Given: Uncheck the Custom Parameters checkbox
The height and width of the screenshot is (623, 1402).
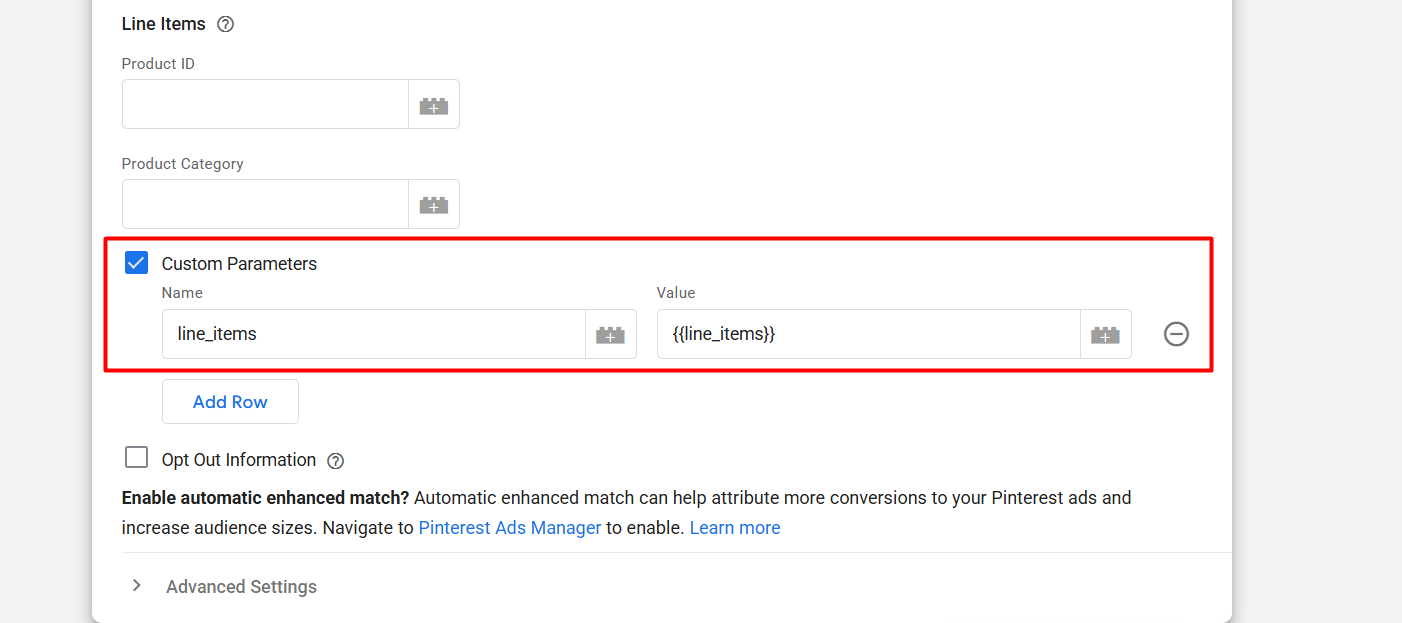Looking at the screenshot, I should click(x=136, y=263).
